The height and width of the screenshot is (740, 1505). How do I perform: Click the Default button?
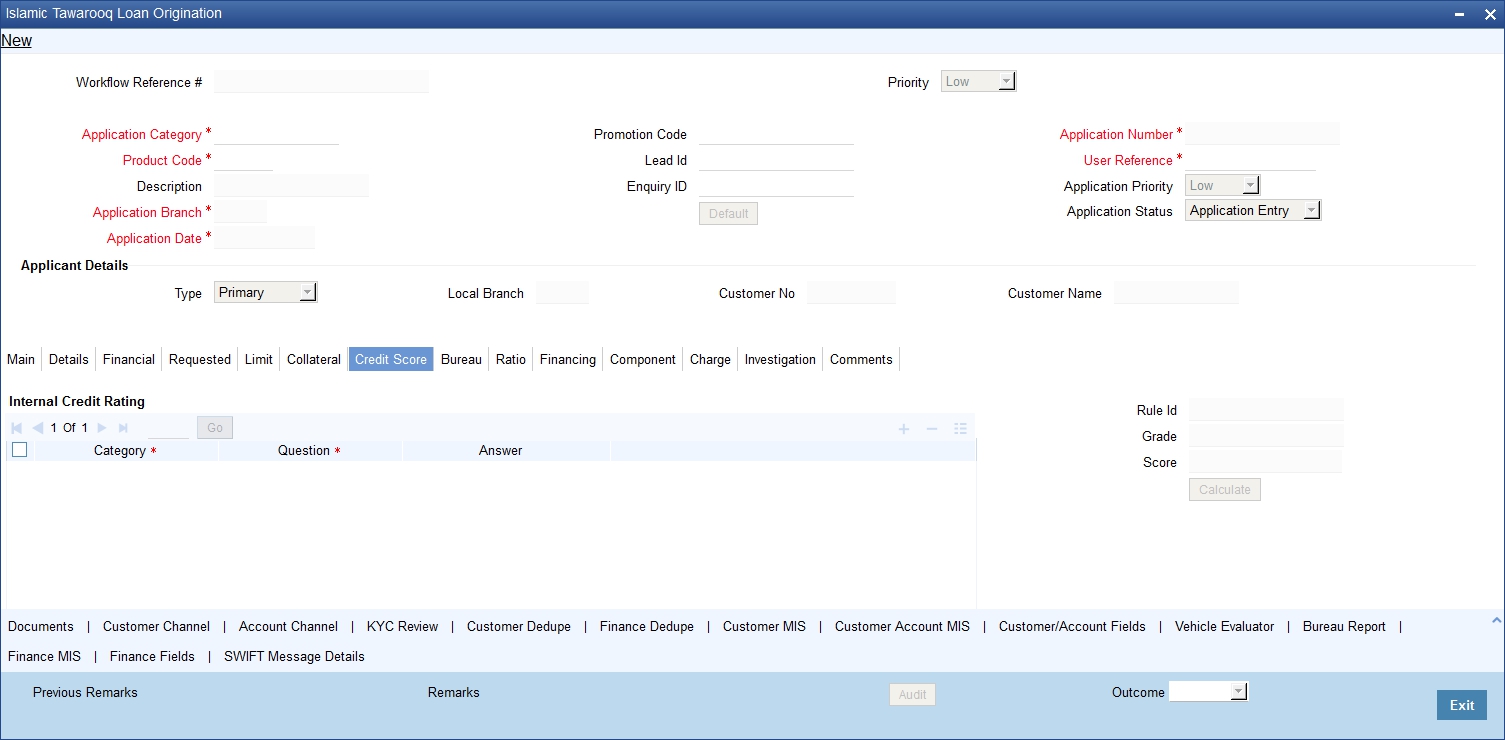point(728,214)
